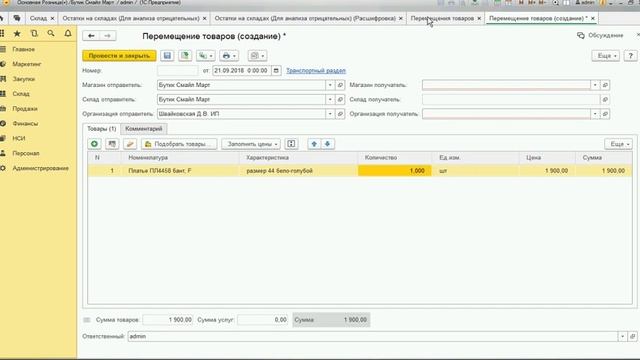Expand the Организация получатель dropdown arrow
The width and height of the screenshot is (640, 360).
[x=595, y=114]
